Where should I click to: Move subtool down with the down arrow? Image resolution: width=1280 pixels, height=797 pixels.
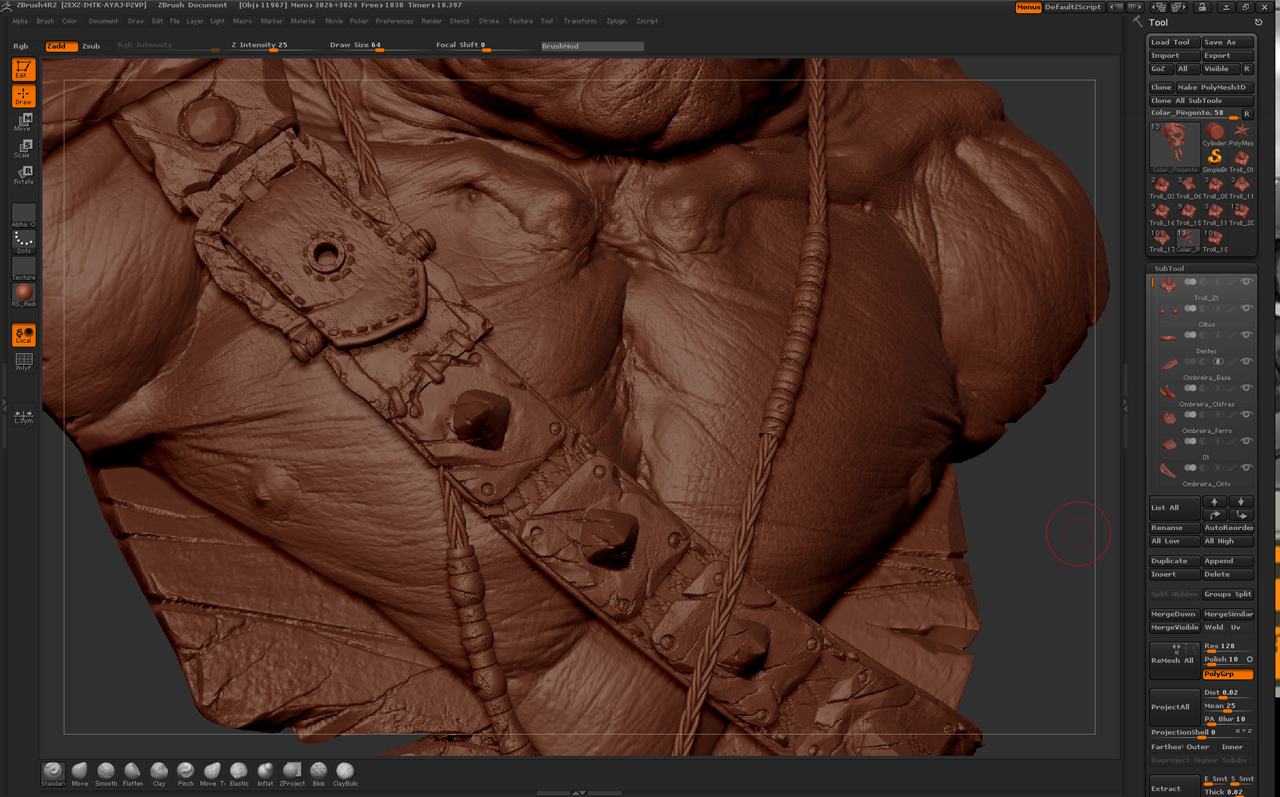(1240, 502)
